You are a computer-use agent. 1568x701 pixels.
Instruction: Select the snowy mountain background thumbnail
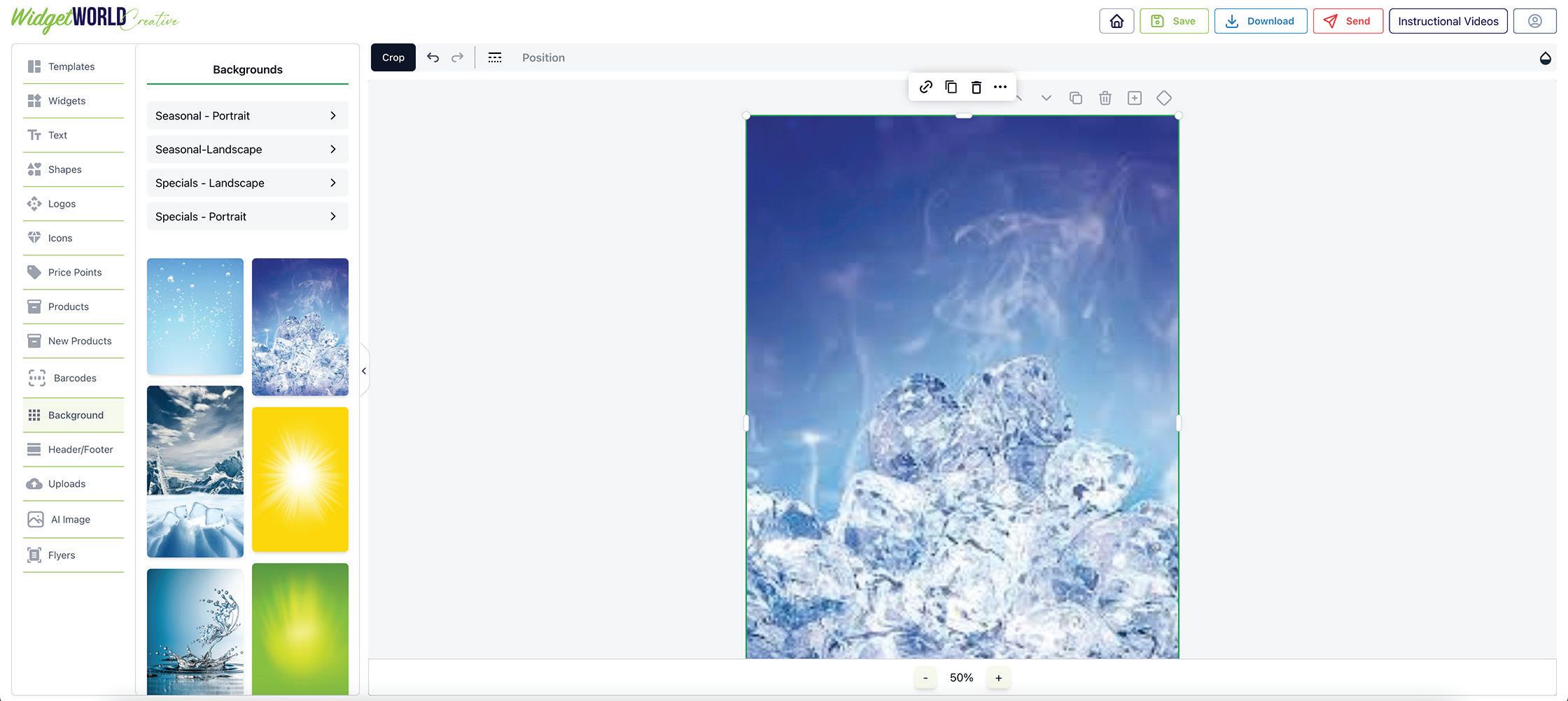(195, 472)
